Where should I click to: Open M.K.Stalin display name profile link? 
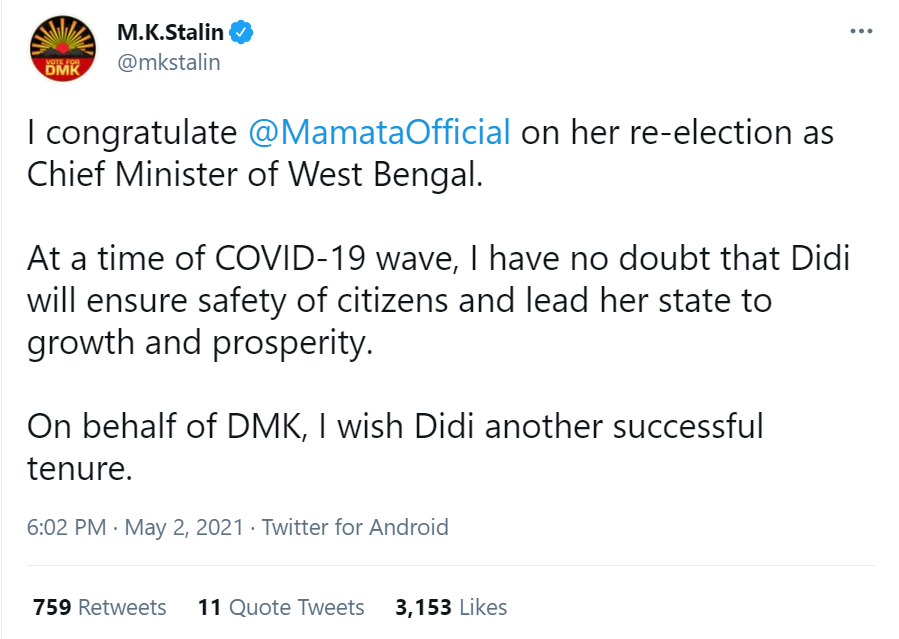170,33
